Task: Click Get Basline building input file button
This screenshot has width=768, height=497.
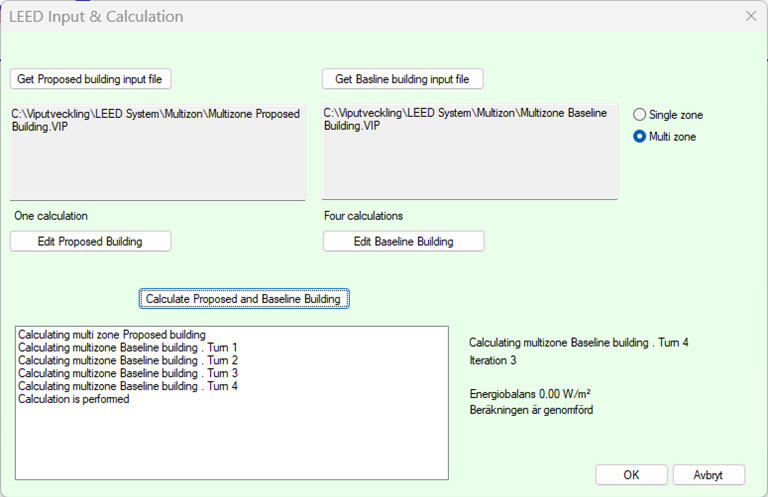Action: click(x=402, y=79)
